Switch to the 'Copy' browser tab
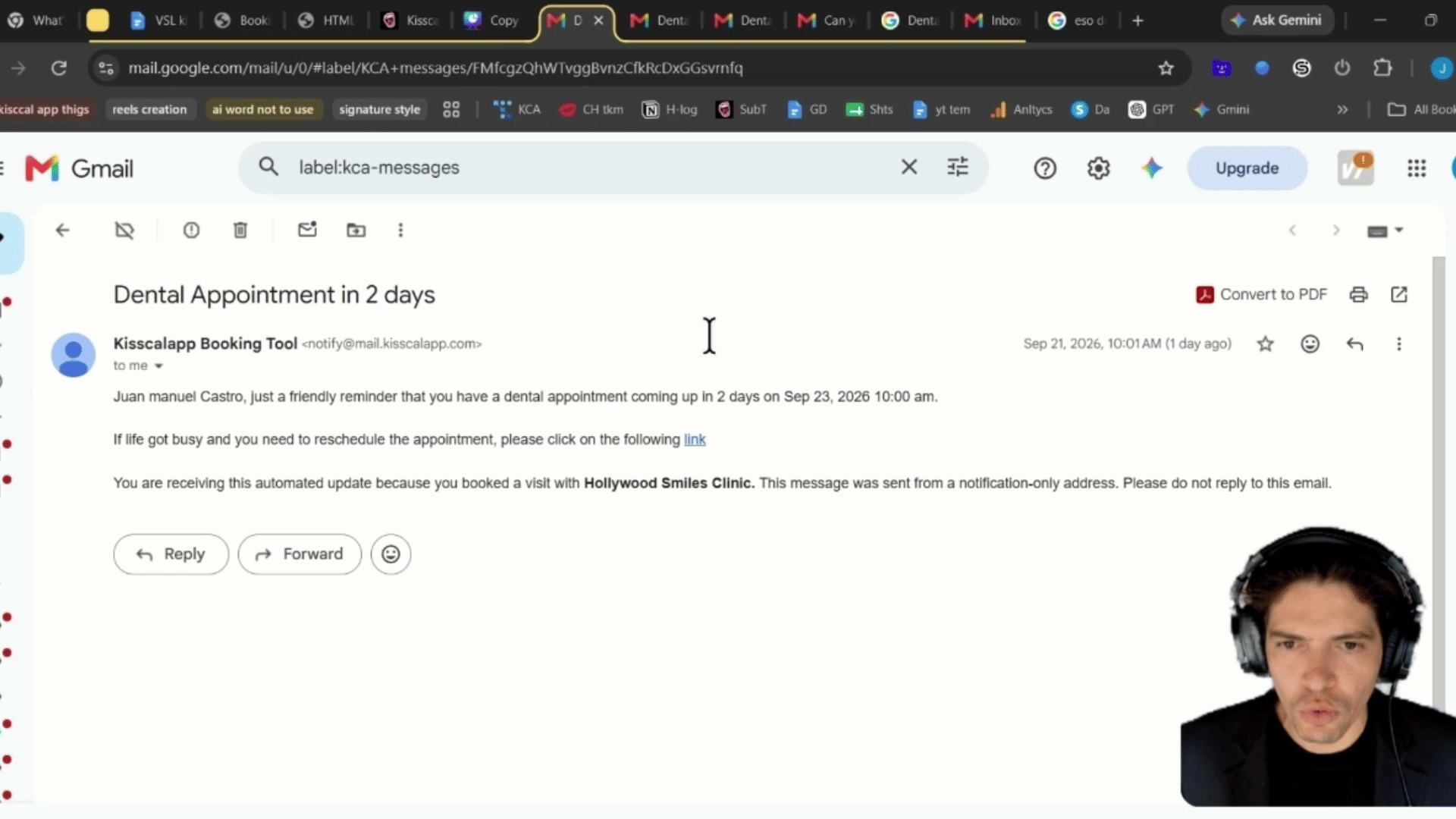This screenshot has width=1456, height=819. 491,21
